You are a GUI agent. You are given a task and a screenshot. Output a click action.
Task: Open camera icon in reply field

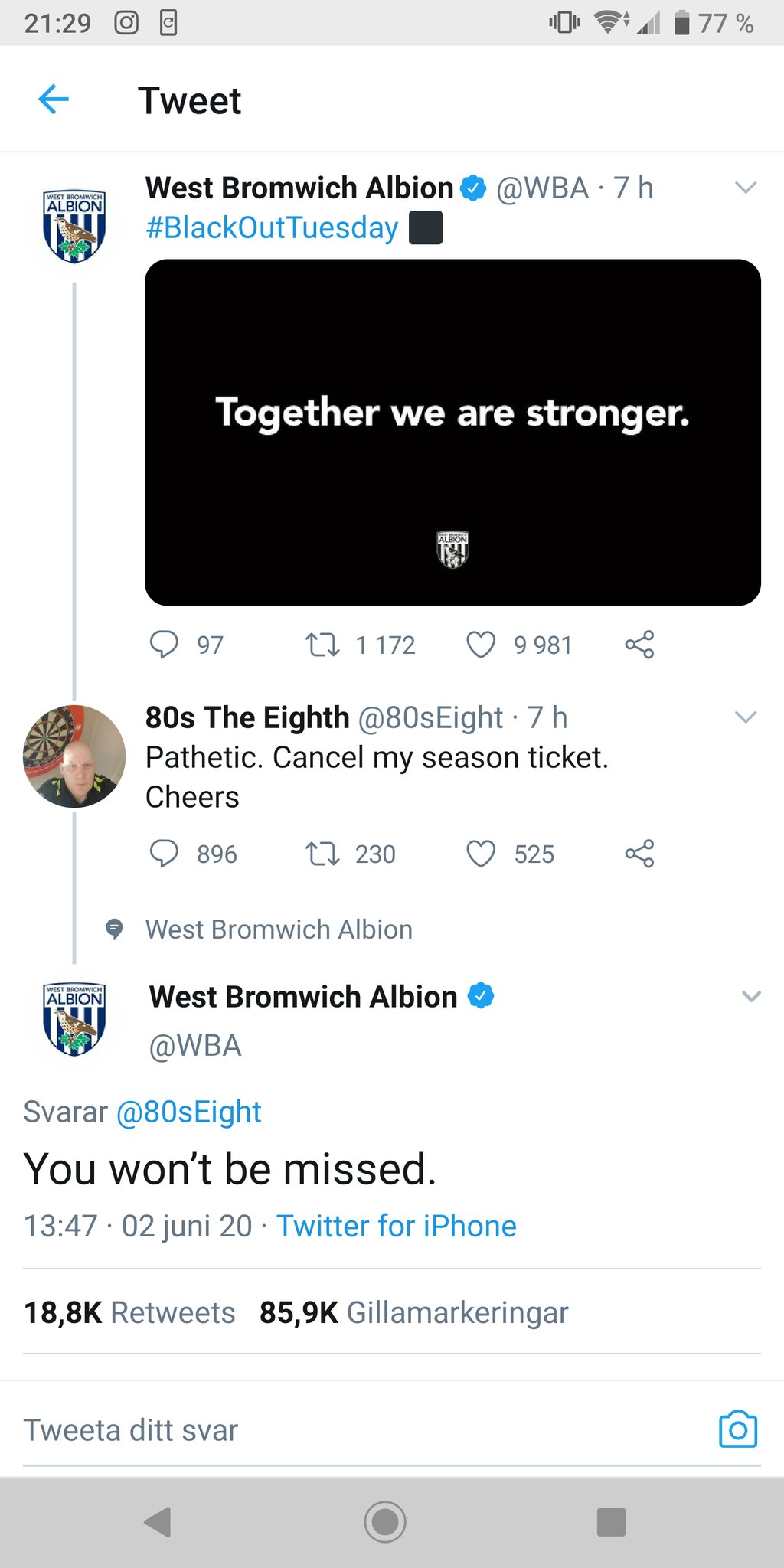pos(738,1429)
